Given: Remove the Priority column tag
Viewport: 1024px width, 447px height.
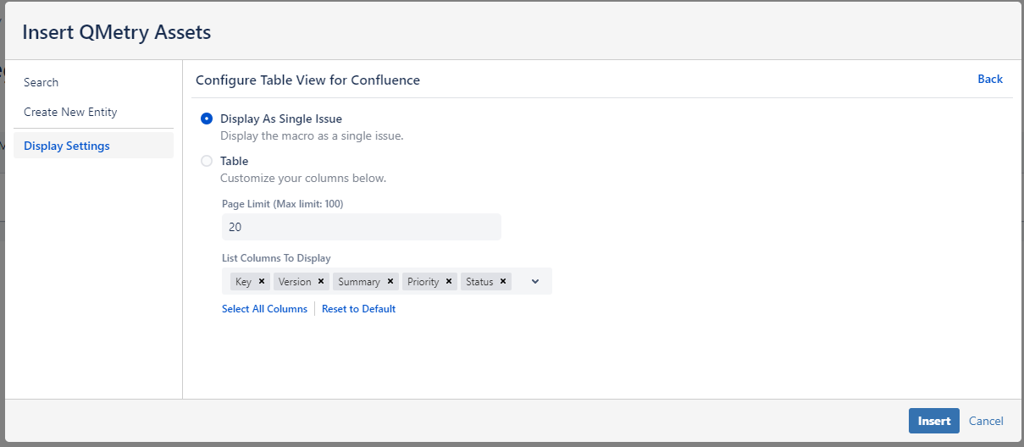Looking at the screenshot, I should [x=449, y=282].
